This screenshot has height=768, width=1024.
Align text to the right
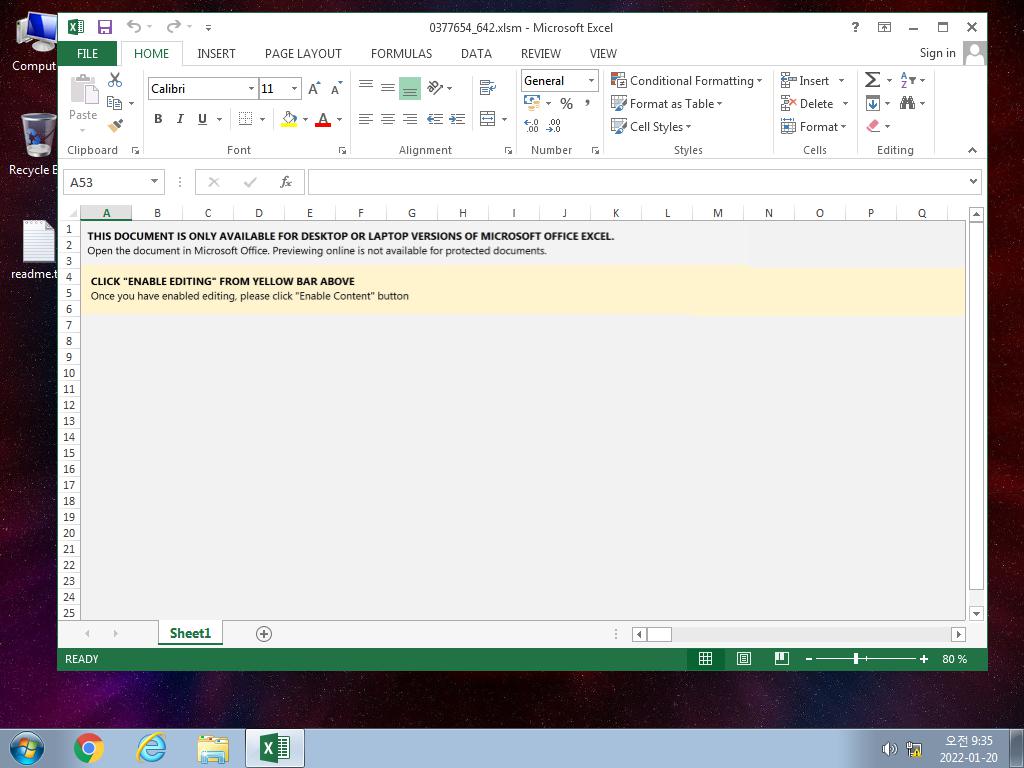pyautogui.click(x=410, y=119)
